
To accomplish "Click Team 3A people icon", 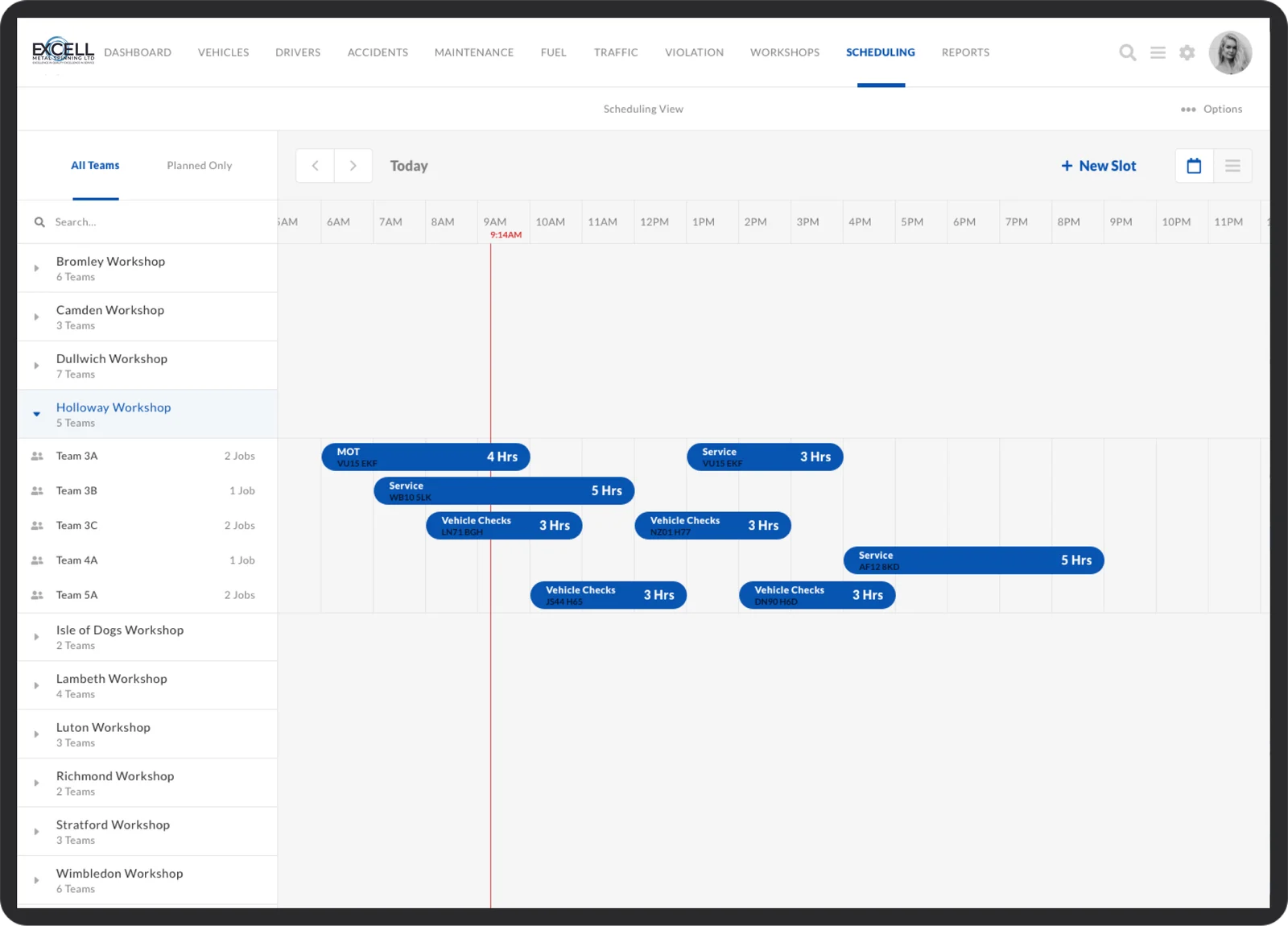I will tap(37, 457).
